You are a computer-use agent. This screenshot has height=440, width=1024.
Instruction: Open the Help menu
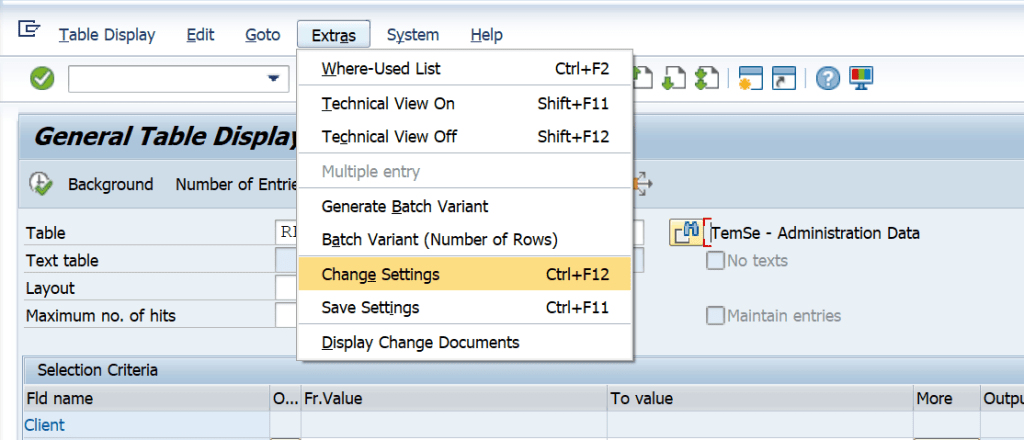(x=487, y=35)
